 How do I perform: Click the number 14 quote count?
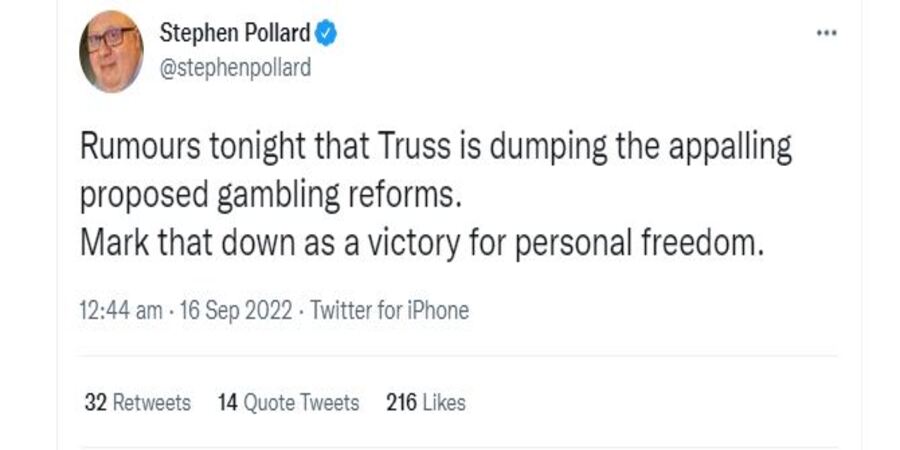click(228, 403)
